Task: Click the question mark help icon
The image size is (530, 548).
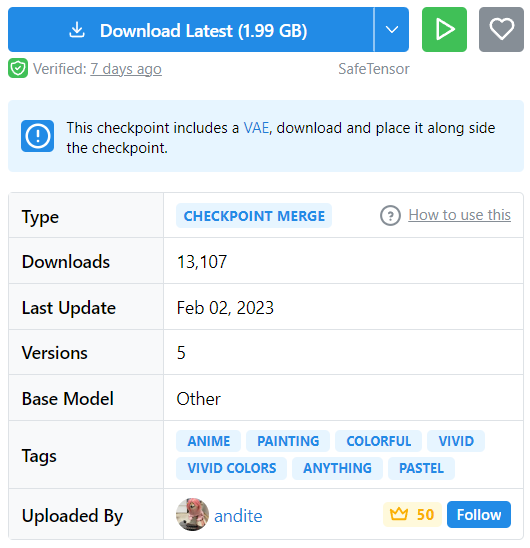Action: pyautogui.click(x=390, y=216)
